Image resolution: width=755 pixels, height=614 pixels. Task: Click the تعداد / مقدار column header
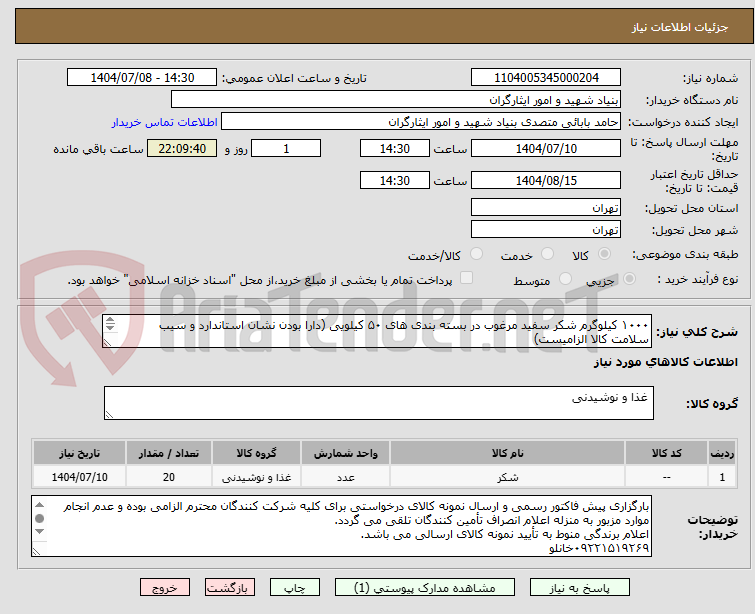169,453
